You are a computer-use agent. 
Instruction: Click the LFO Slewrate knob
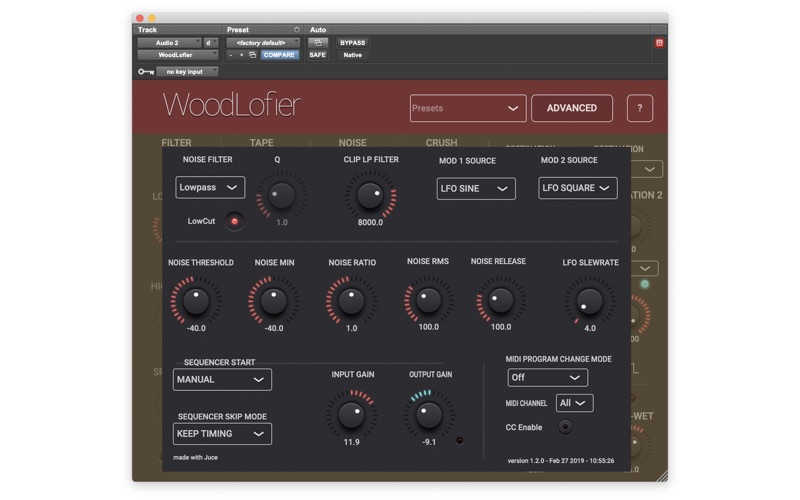589,302
